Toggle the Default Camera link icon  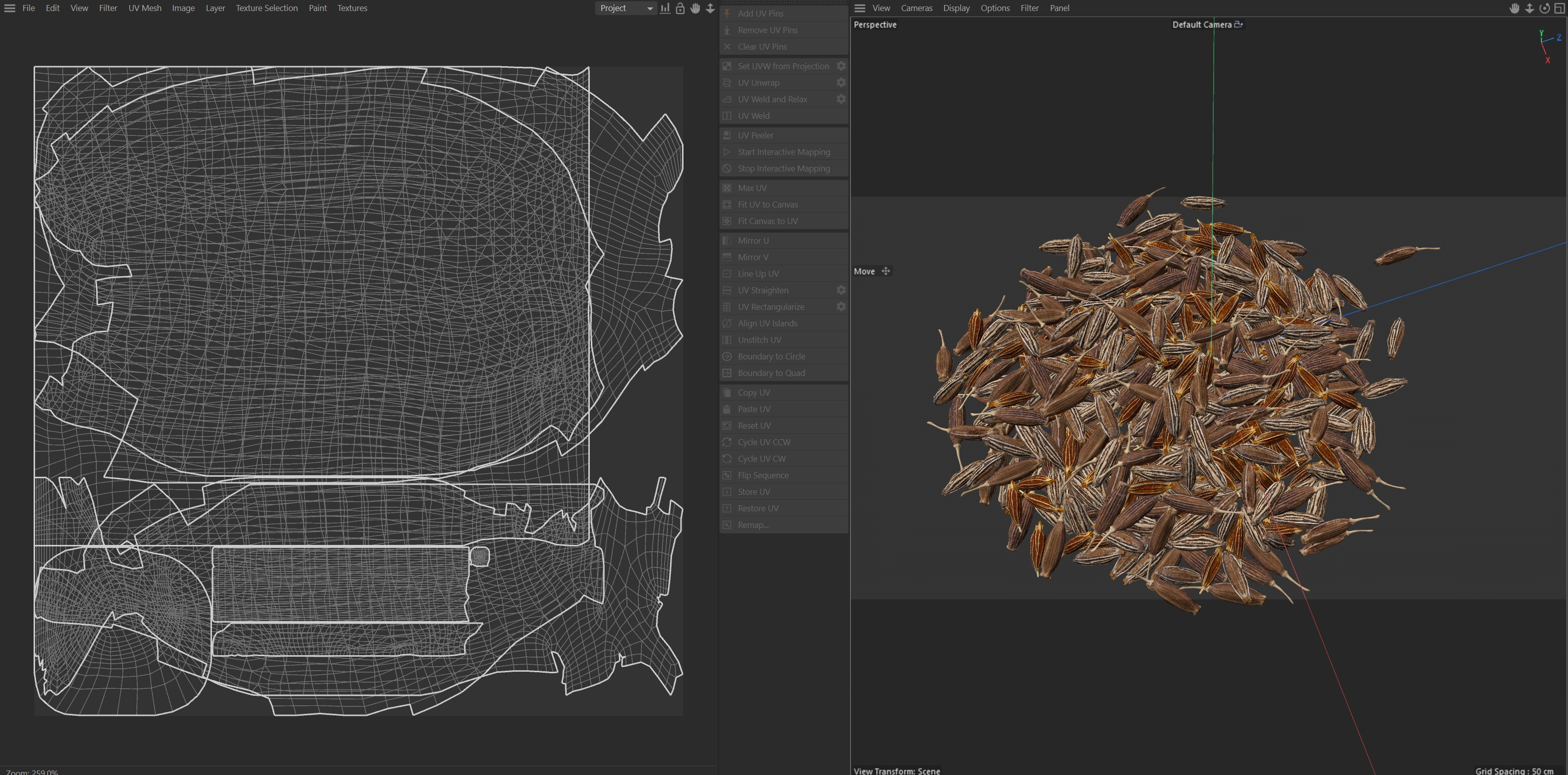tap(1238, 25)
